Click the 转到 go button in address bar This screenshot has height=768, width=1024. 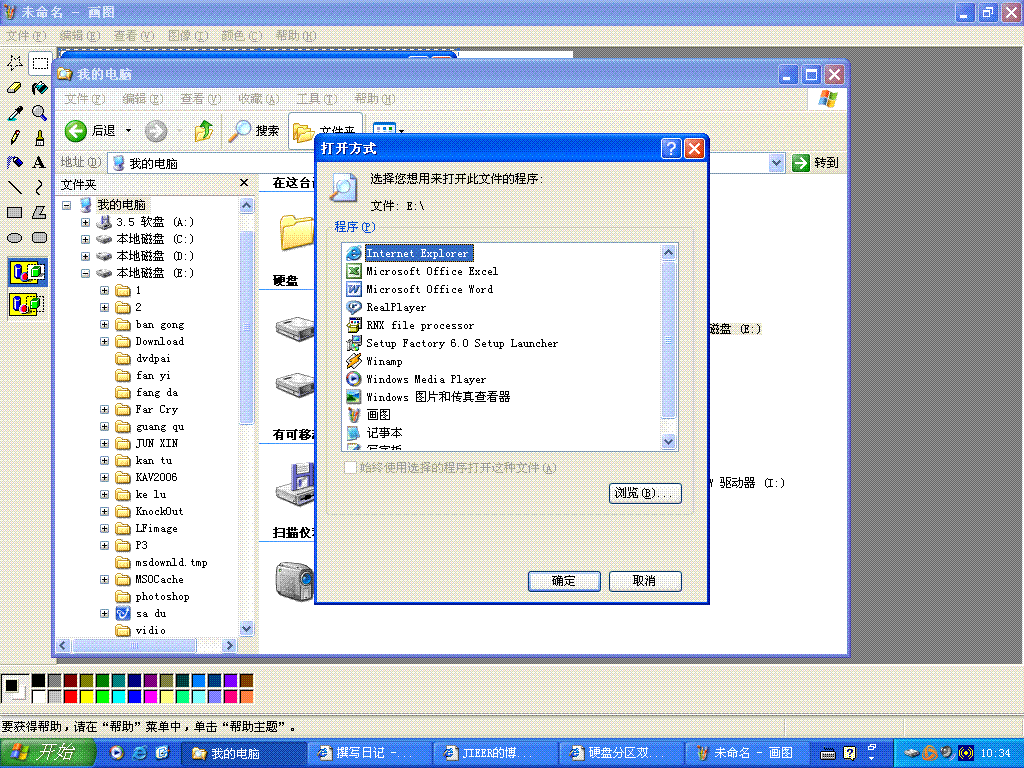(x=816, y=163)
